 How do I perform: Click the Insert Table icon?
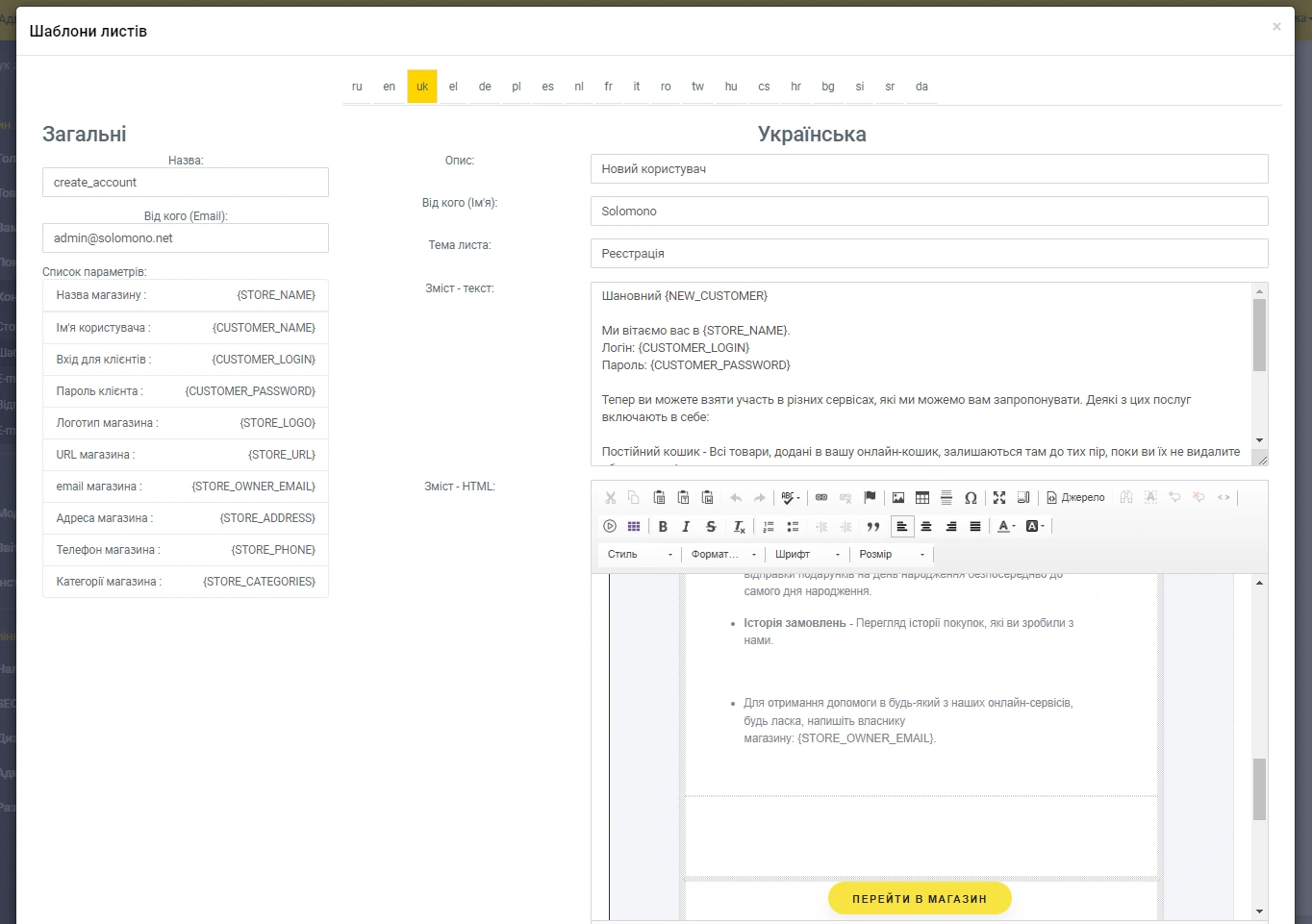coord(922,498)
